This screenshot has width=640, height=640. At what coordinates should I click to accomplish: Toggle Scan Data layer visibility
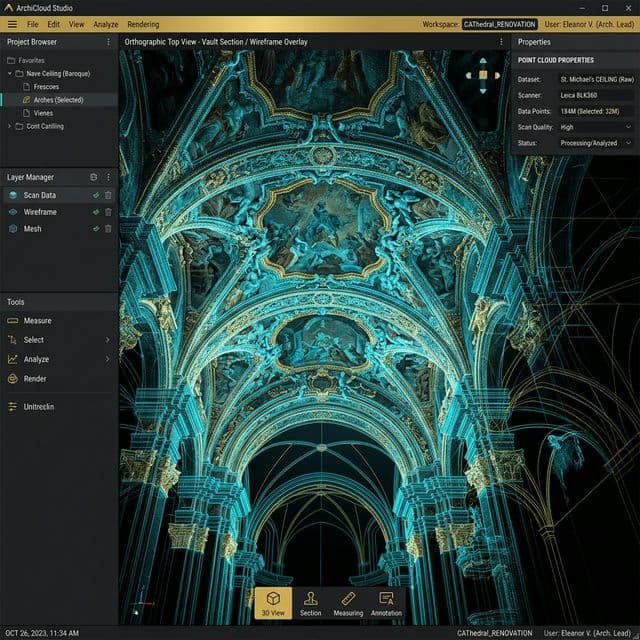pyautogui.click(x=96, y=196)
